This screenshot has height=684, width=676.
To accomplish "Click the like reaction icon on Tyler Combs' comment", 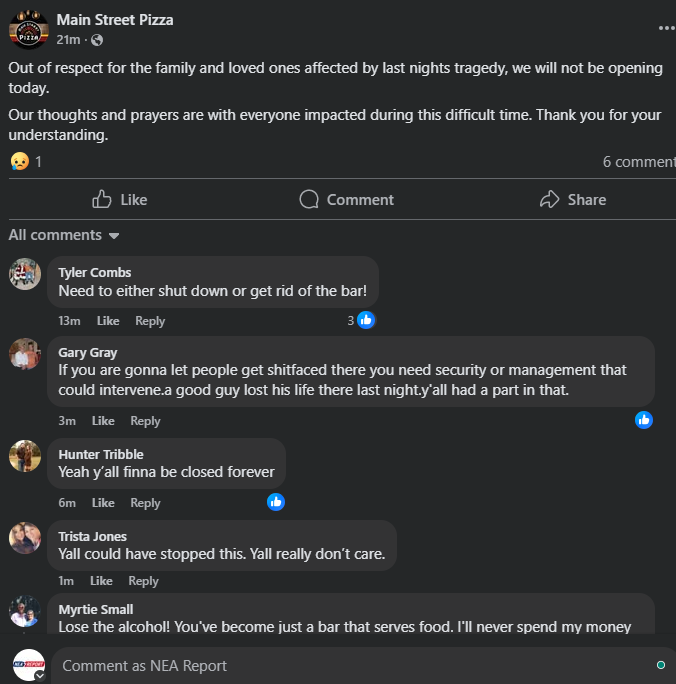I will tap(366, 320).
